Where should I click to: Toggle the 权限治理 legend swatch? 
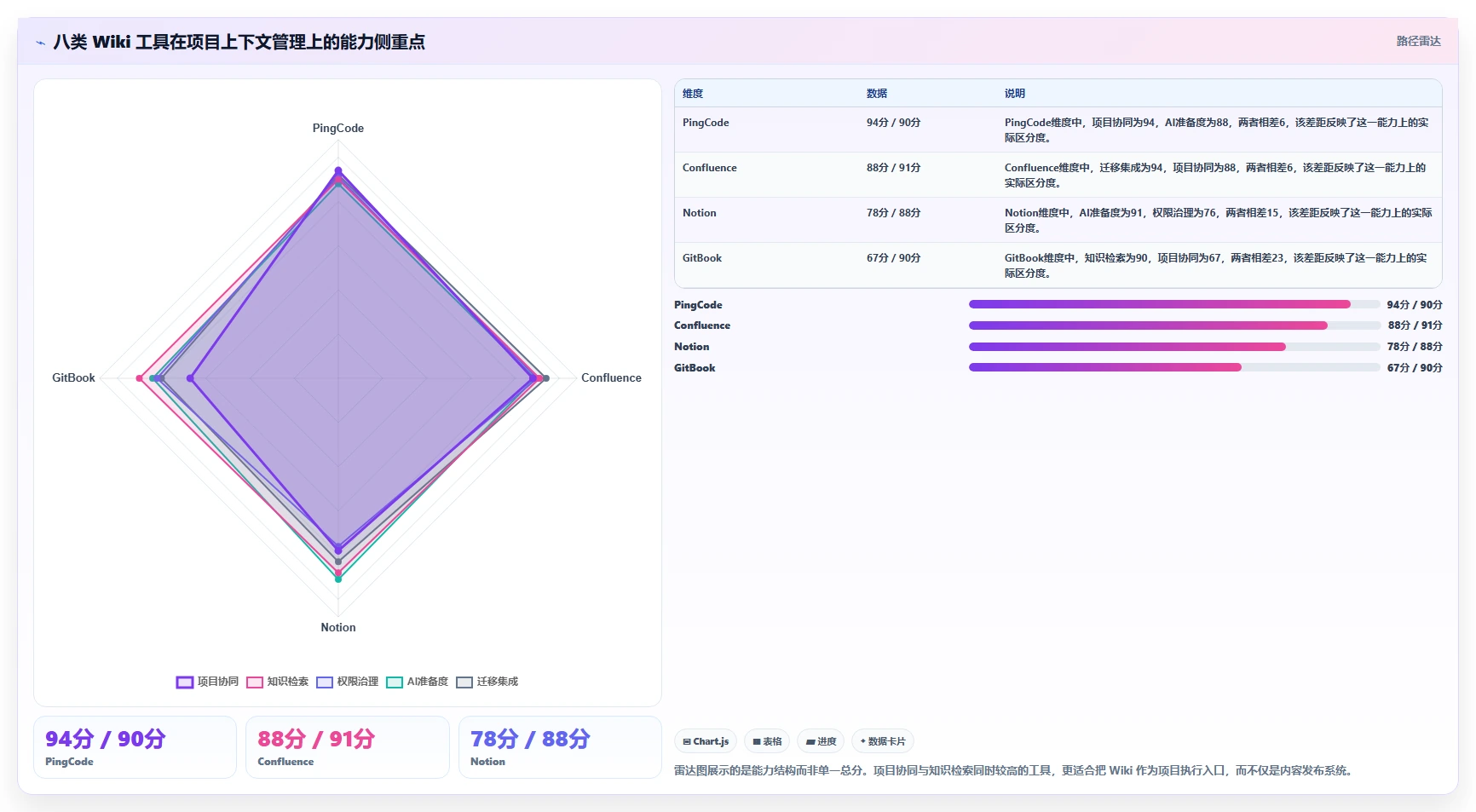pos(325,682)
